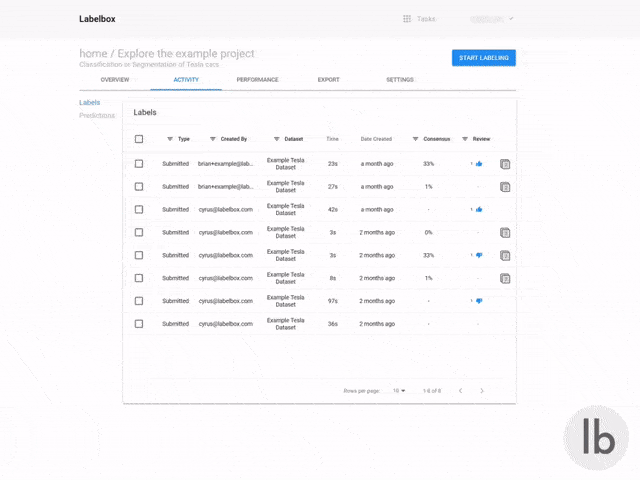Select Labels in the left sidebar

(x=89, y=102)
